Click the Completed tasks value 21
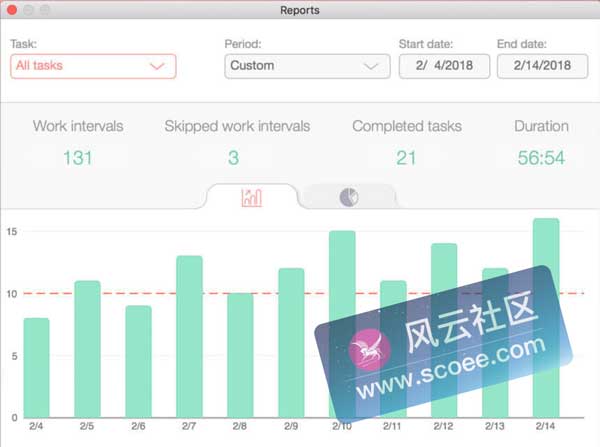 (406, 158)
